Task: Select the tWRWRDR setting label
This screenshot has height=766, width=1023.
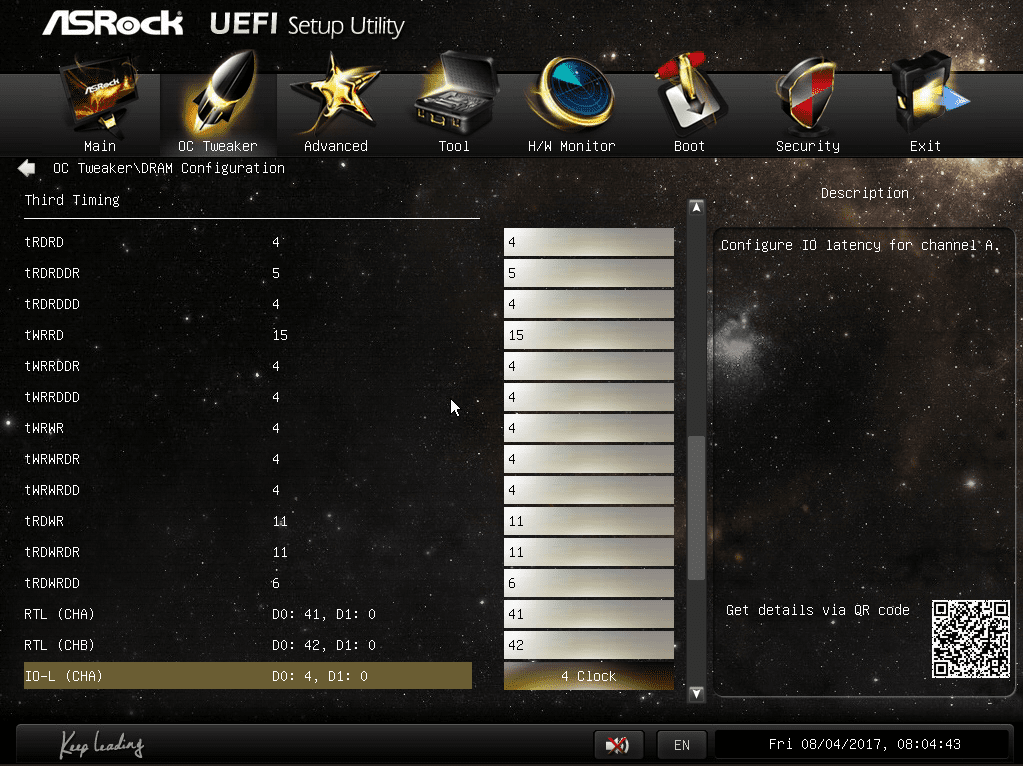Action: point(52,459)
